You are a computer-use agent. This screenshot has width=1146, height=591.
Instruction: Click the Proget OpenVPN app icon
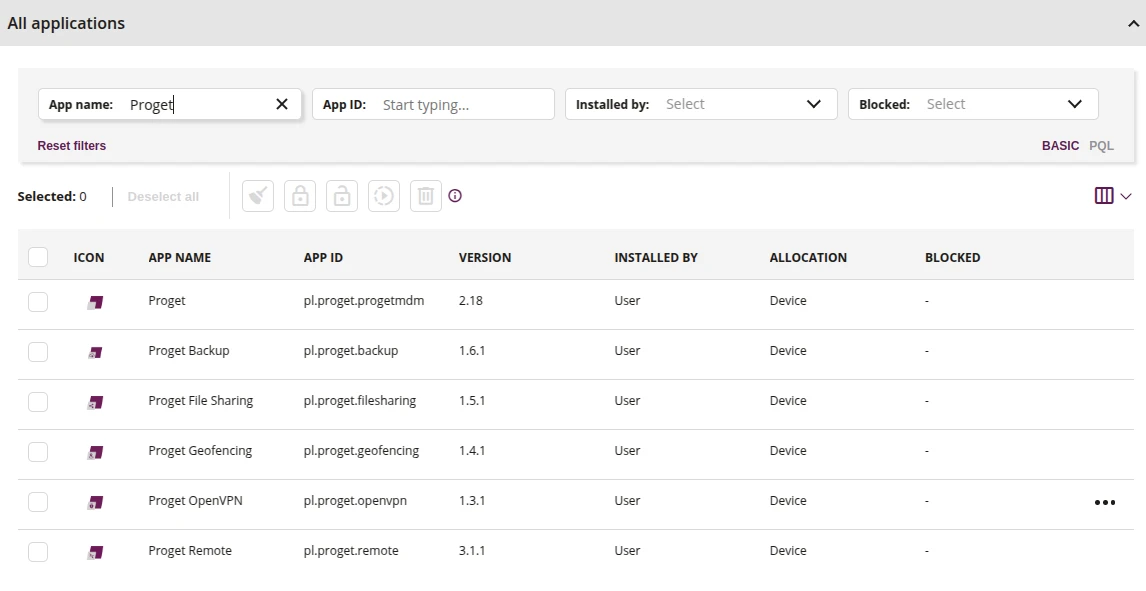click(95, 502)
